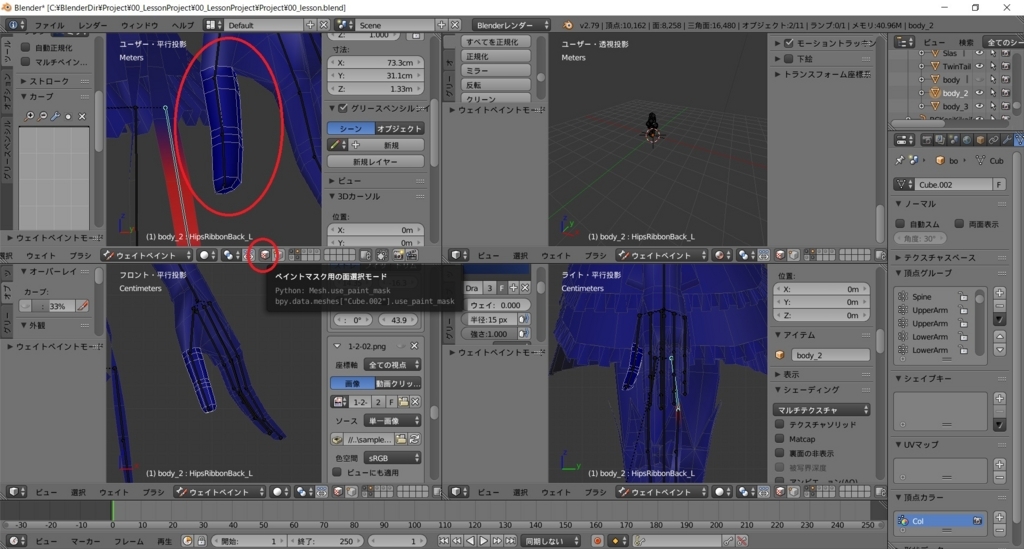Viewport: 1024px width, 549px height.
Task: Adjust the 強さ 1.000 brush strength slider
Action: [x=490, y=334]
